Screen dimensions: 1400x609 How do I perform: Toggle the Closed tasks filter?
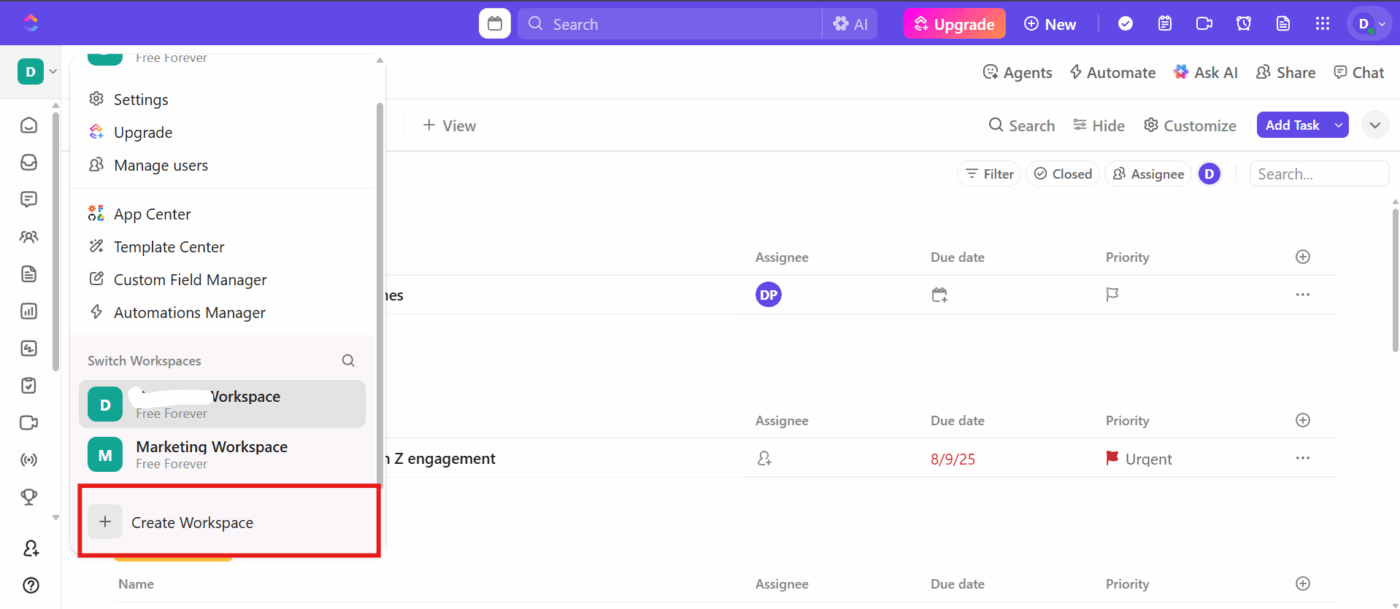point(1063,173)
